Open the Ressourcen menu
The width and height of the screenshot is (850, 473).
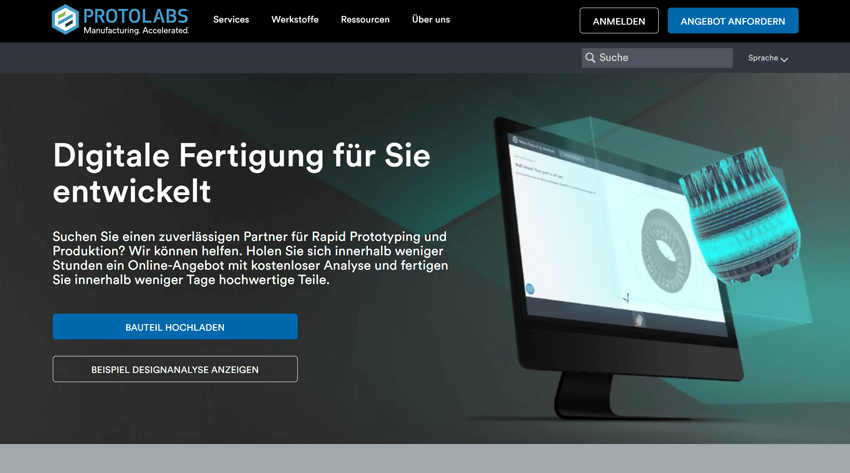(365, 20)
